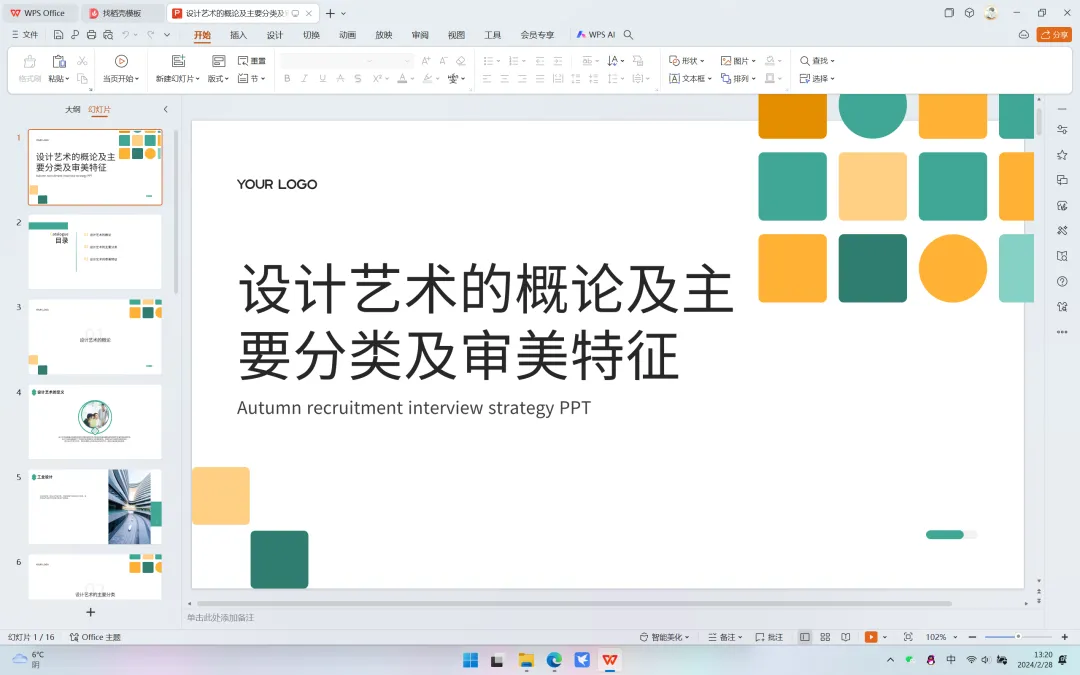
Task: Insert a 文本框 text box
Action: (690, 79)
